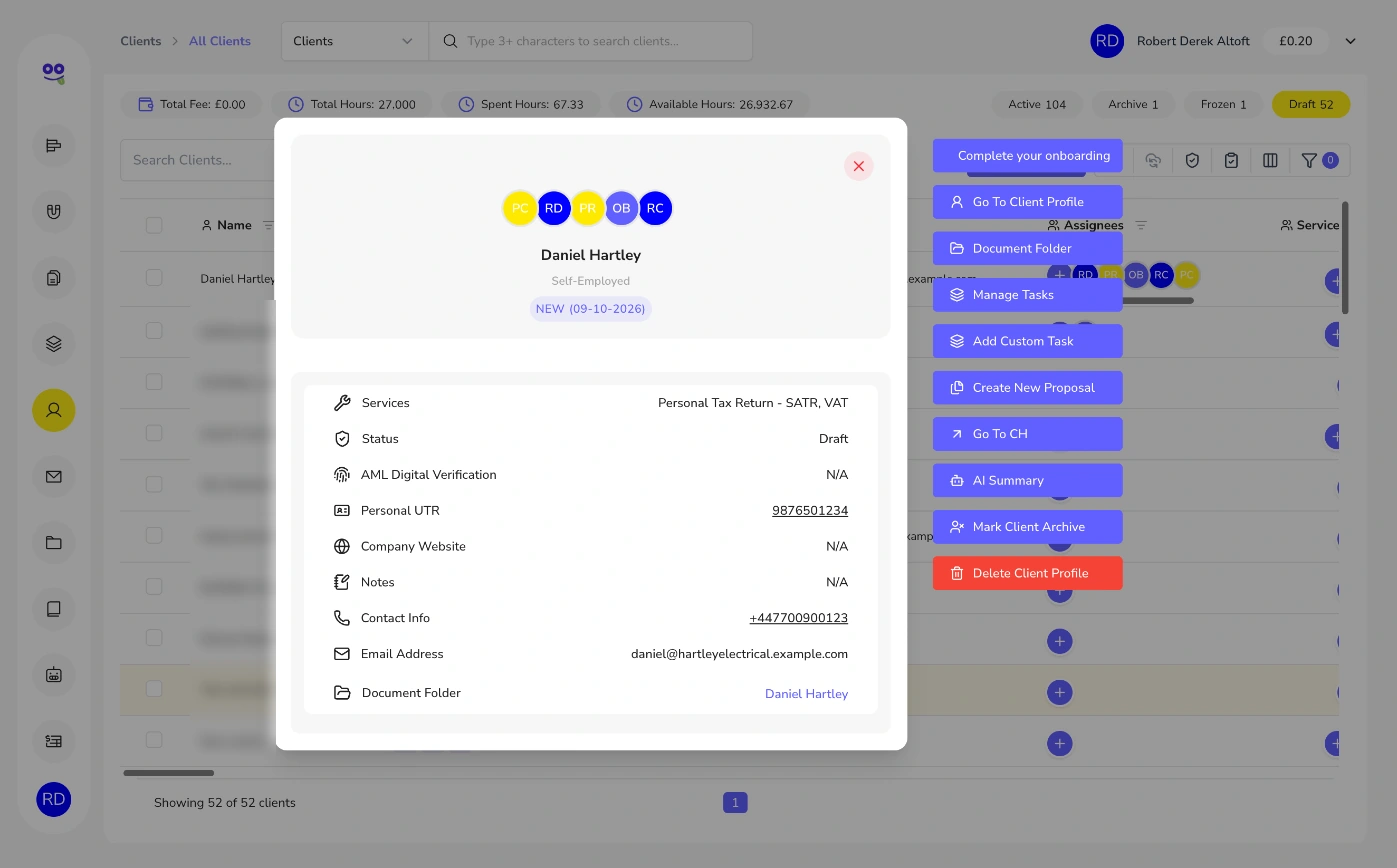Open the filter funnel icon in toolbar

click(x=1309, y=160)
